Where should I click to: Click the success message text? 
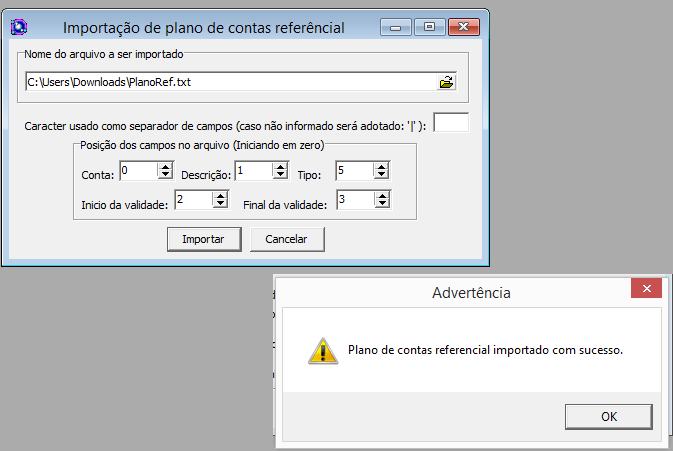485,350
